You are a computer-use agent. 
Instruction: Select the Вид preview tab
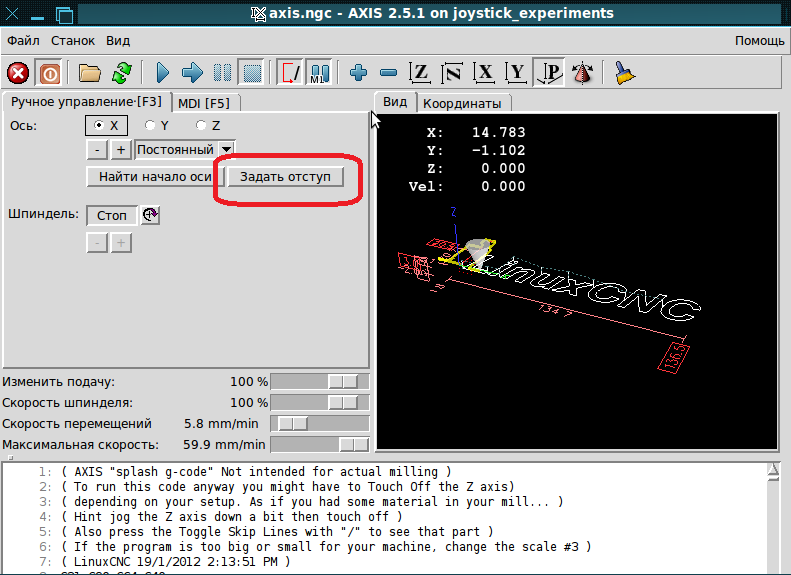click(395, 102)
